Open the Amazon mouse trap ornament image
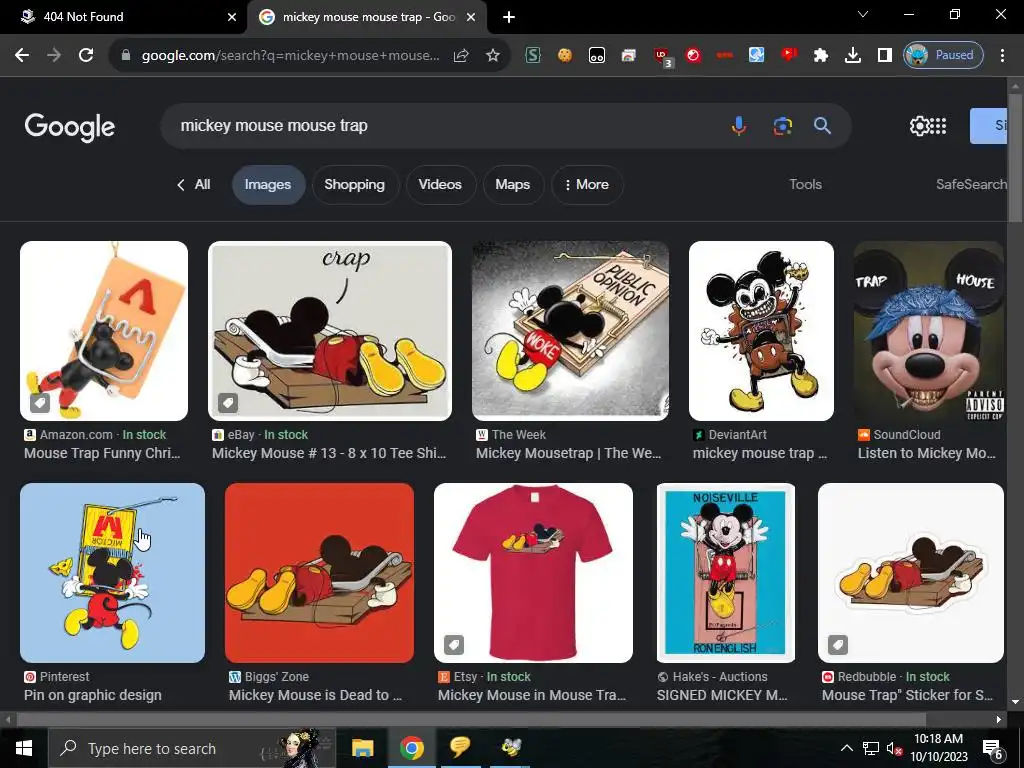 (104, 331)
